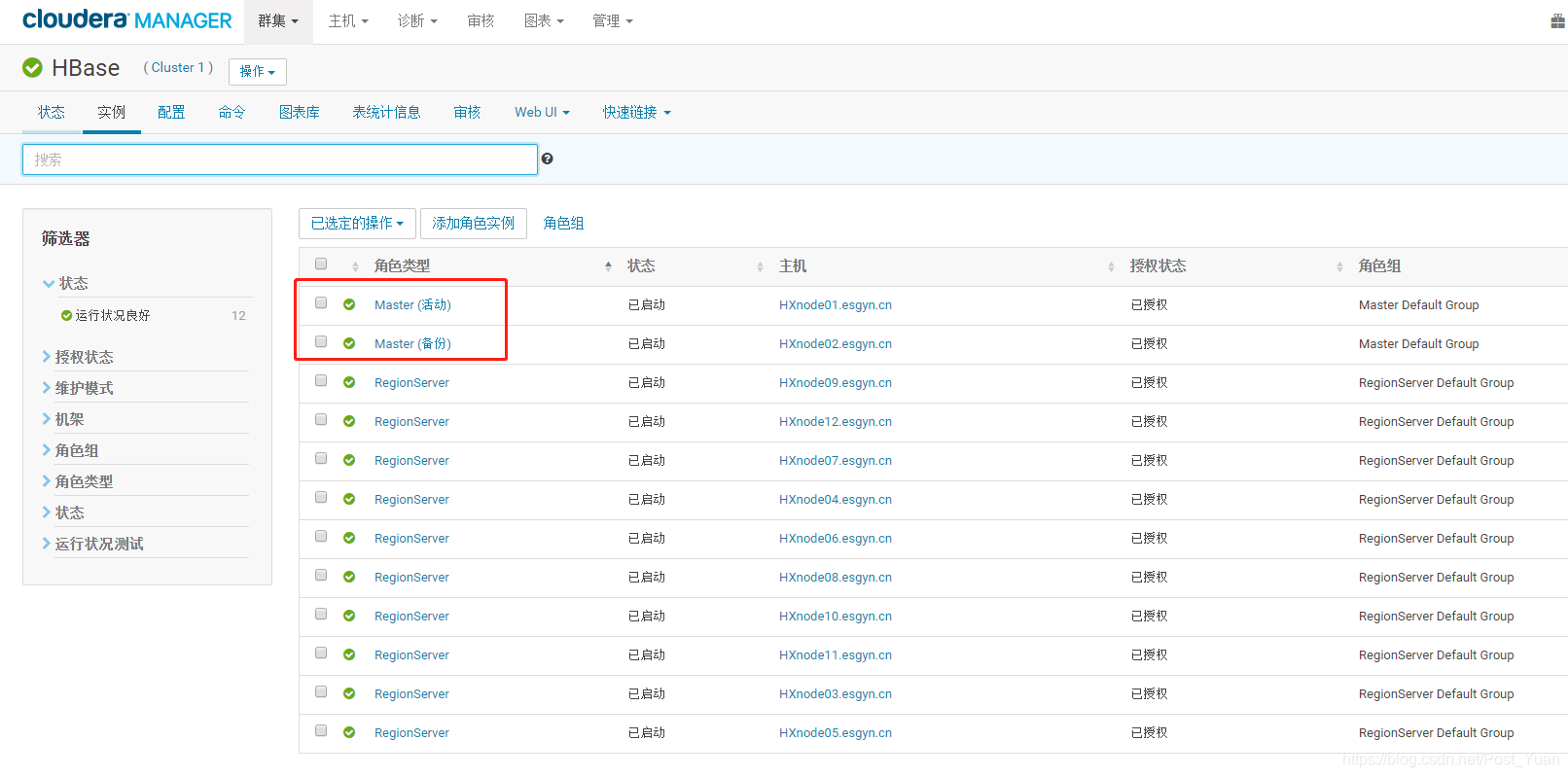
Task: Open the 主机 dropdown menu
Action: click(x=348, y=20)
